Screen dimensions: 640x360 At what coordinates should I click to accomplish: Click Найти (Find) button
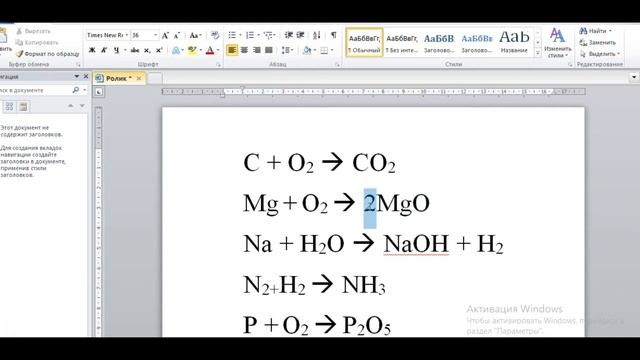[596, 31]
